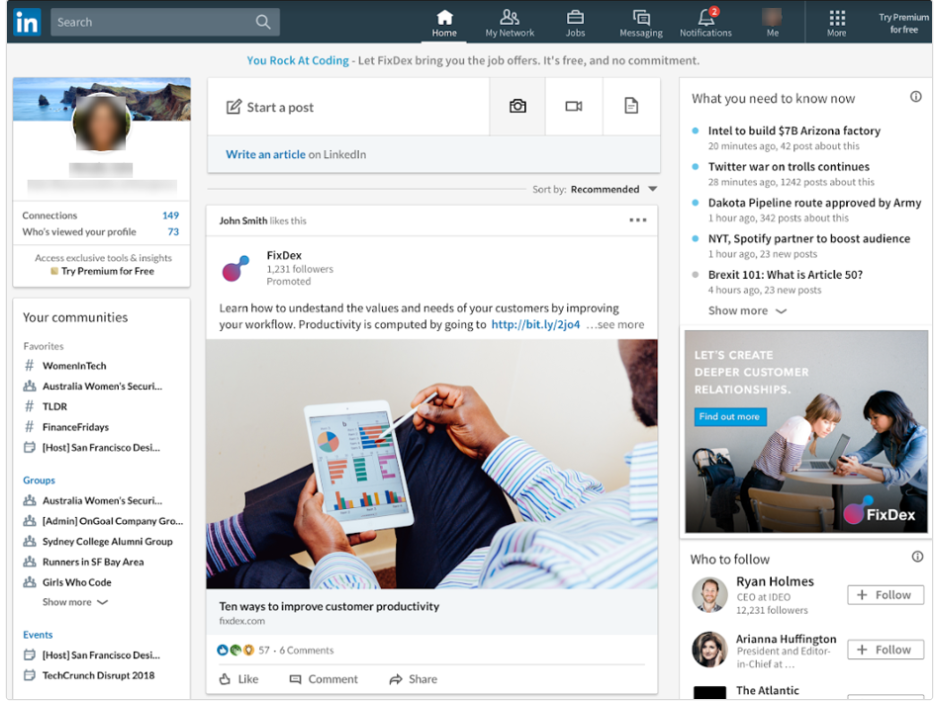Click the Events section heading
945x702 pixels.
pyautogui.click(x=38, y=635)
